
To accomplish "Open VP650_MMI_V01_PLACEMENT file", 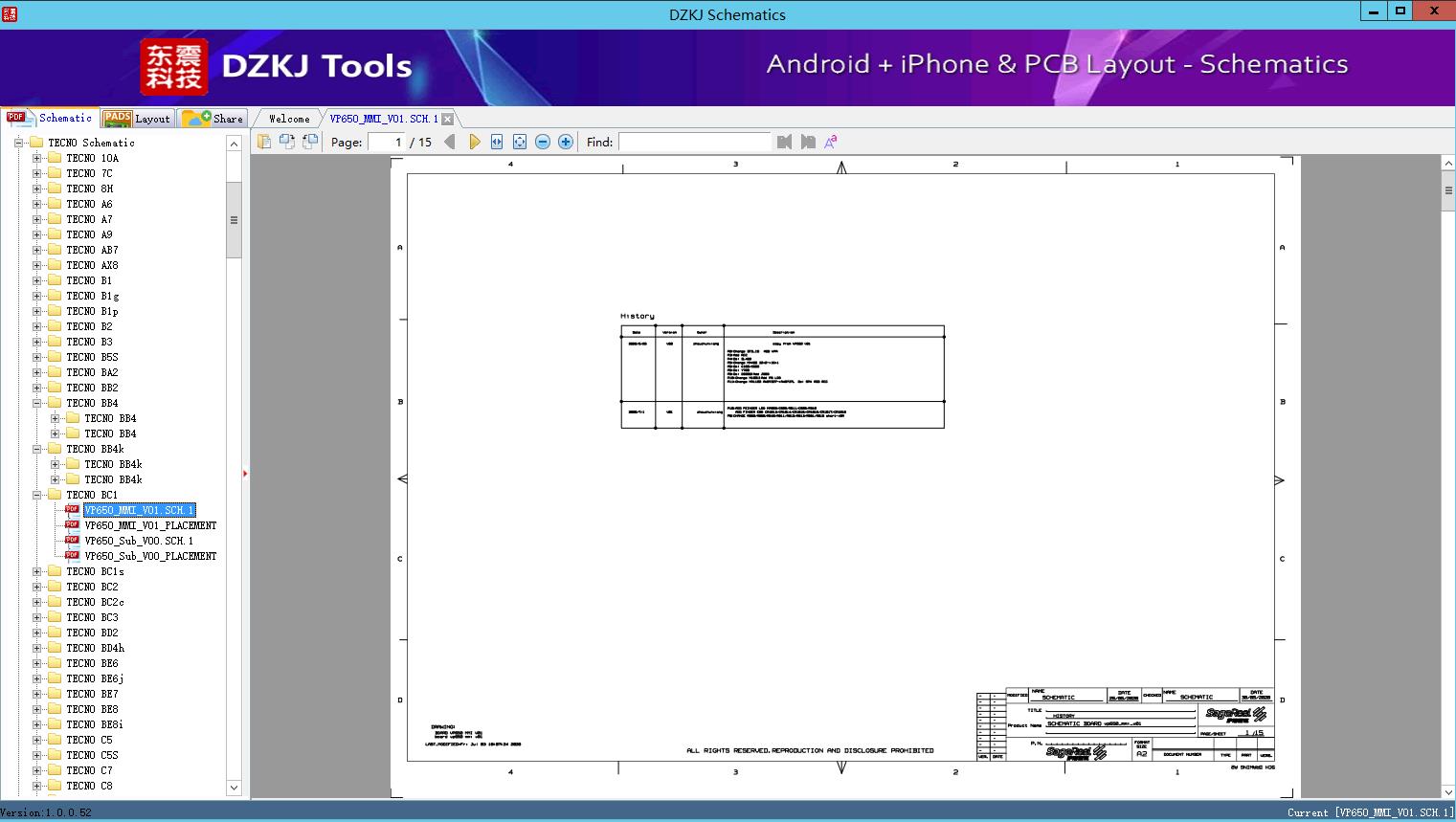I will click(x=150, y=525).
